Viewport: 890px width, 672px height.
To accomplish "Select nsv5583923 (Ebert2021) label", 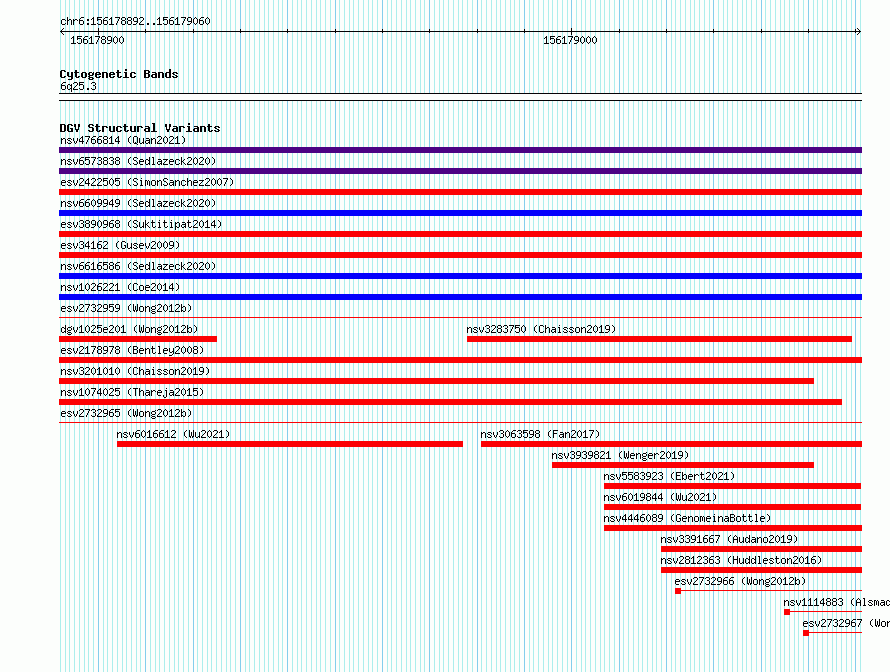I will pos(669,476).
